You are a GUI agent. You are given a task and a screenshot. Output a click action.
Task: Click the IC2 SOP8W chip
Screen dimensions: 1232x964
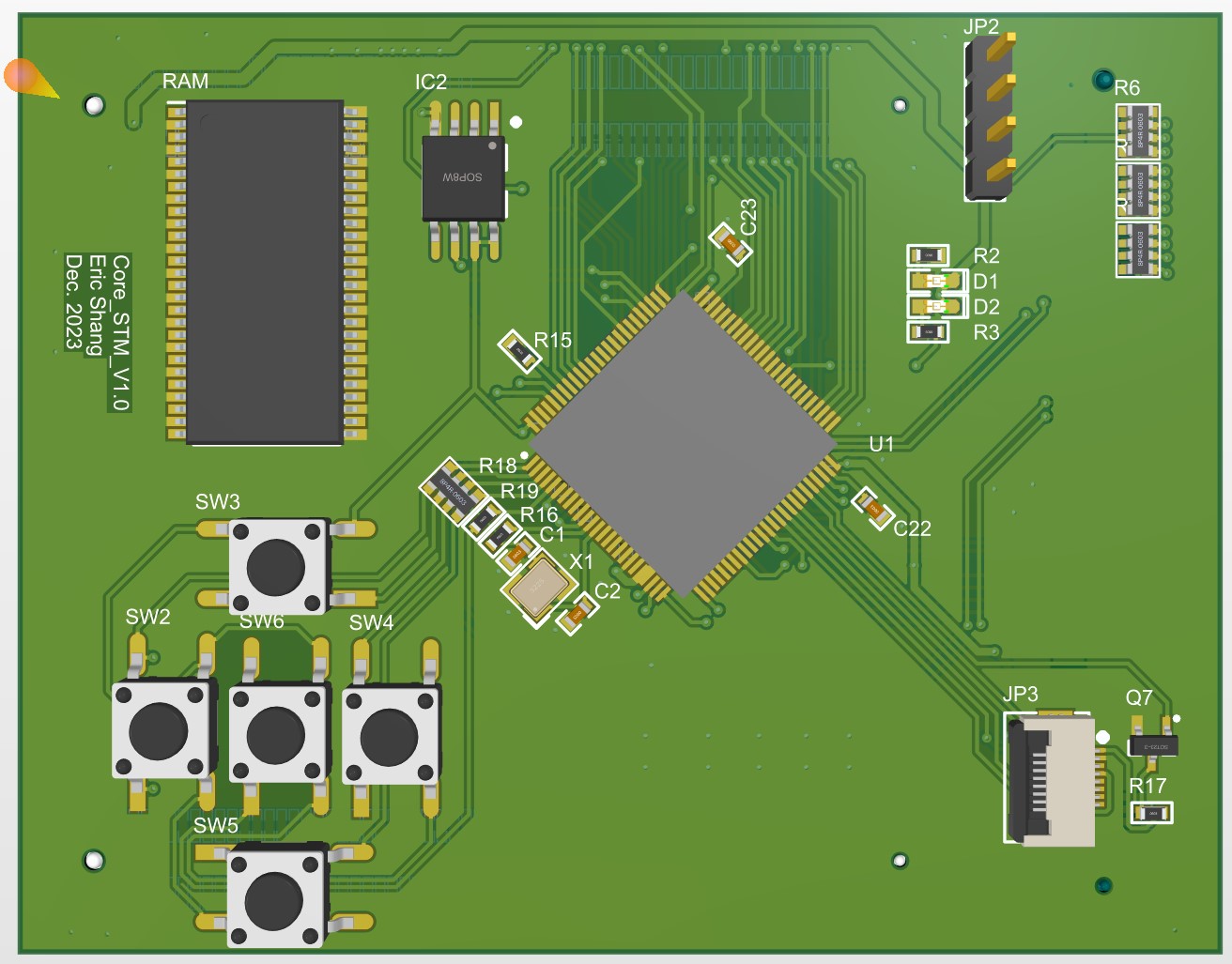pos(464,178)
